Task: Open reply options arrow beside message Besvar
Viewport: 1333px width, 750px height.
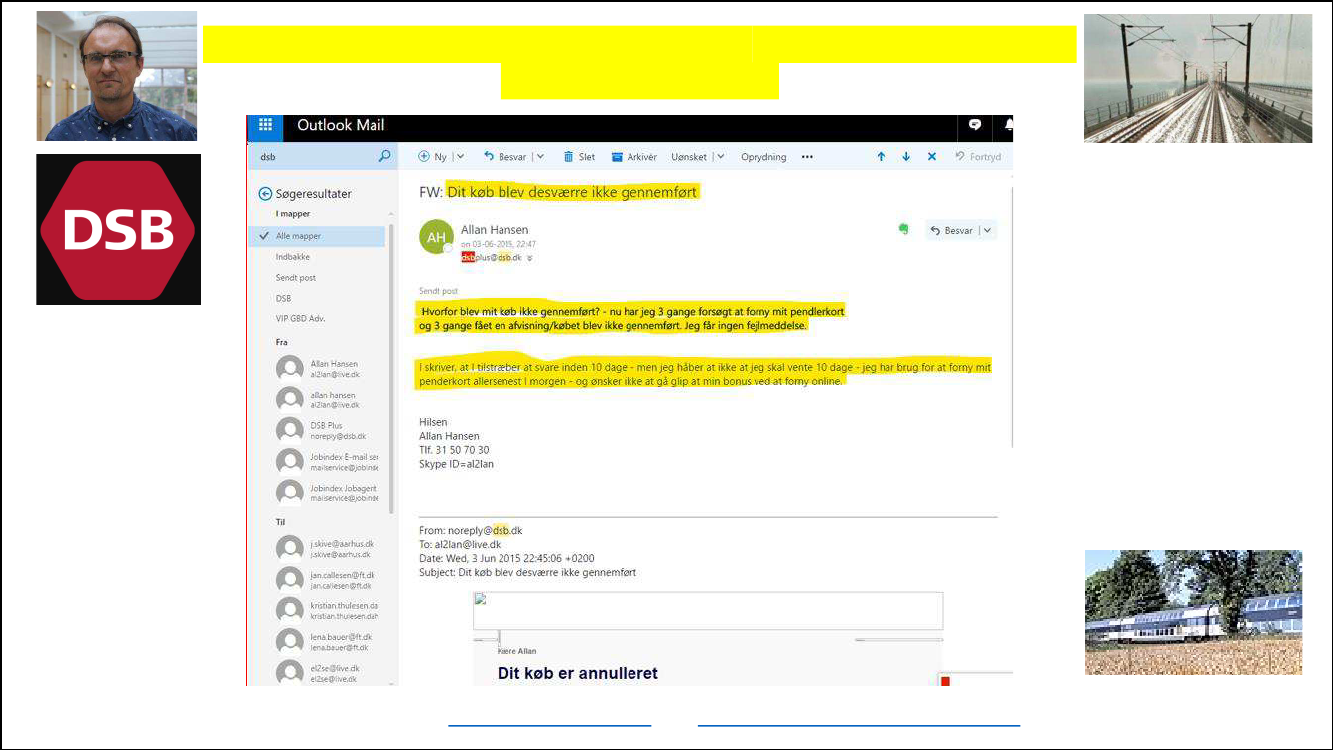Action: pyautogui.click(x=988, y=230)
